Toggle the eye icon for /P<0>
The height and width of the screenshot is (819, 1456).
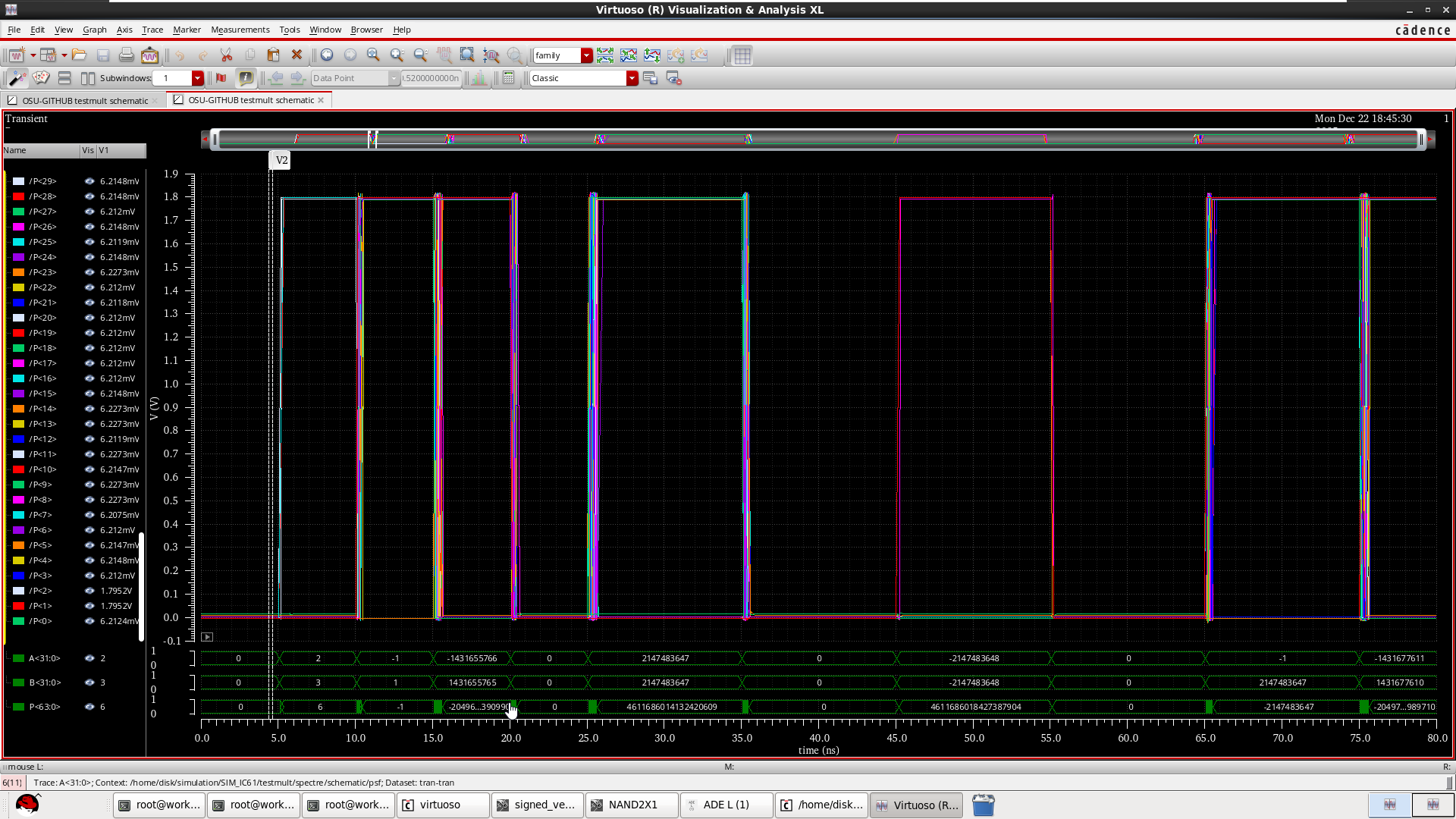click(x=88, y=621)
